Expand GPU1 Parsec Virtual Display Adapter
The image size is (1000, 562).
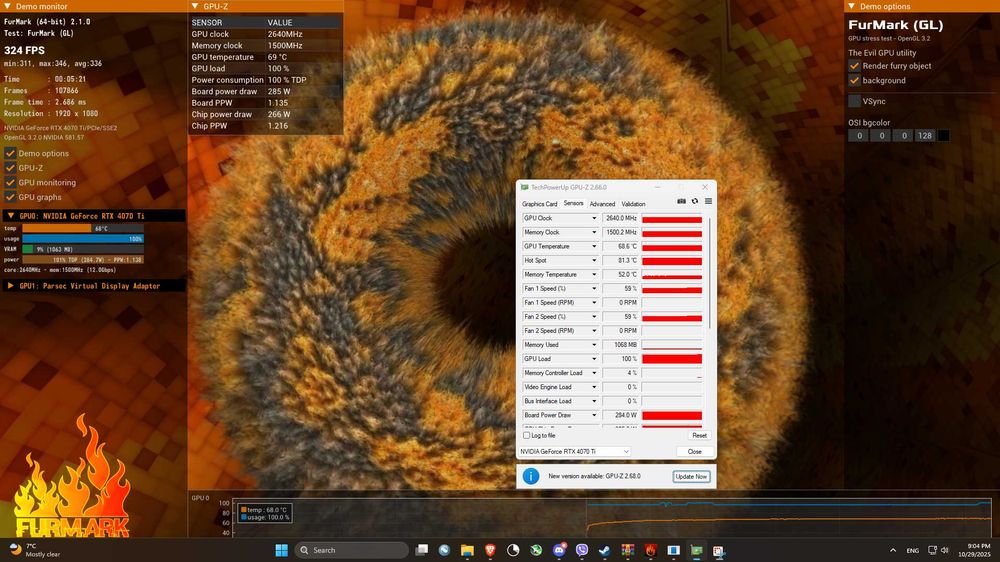click(10, 286)
